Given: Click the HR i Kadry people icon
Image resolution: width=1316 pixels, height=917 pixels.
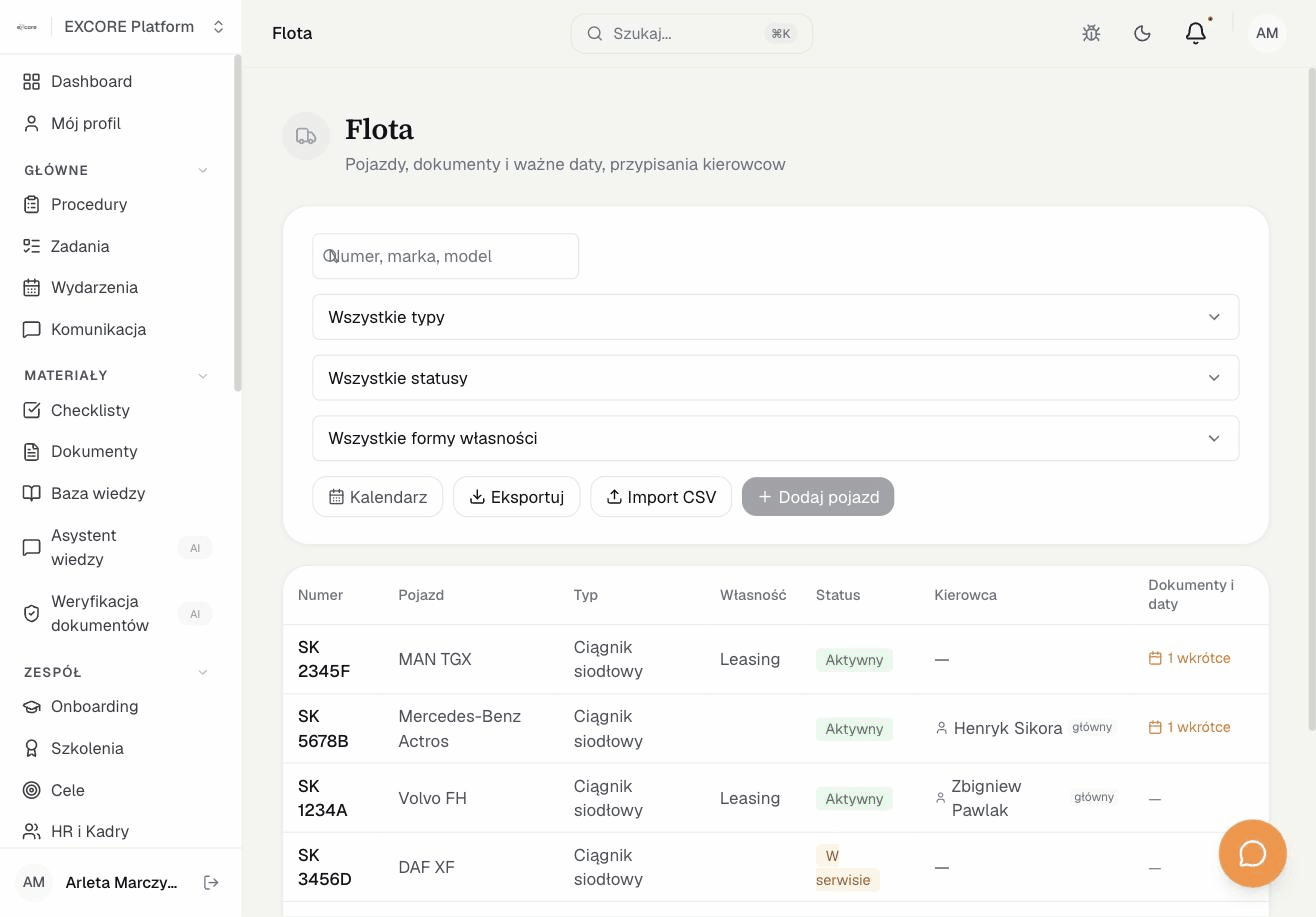Looking at the screenshot, I should (x=32, y=831).
